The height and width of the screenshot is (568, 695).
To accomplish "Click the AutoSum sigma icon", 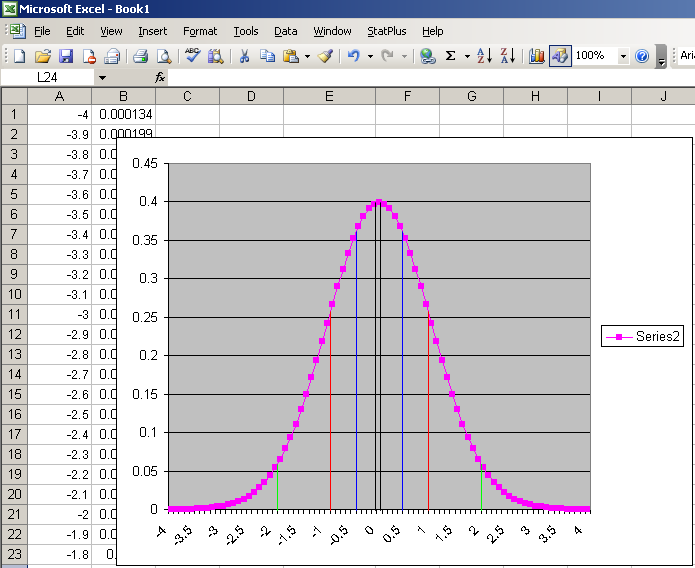I will click(x=450, y=56).
